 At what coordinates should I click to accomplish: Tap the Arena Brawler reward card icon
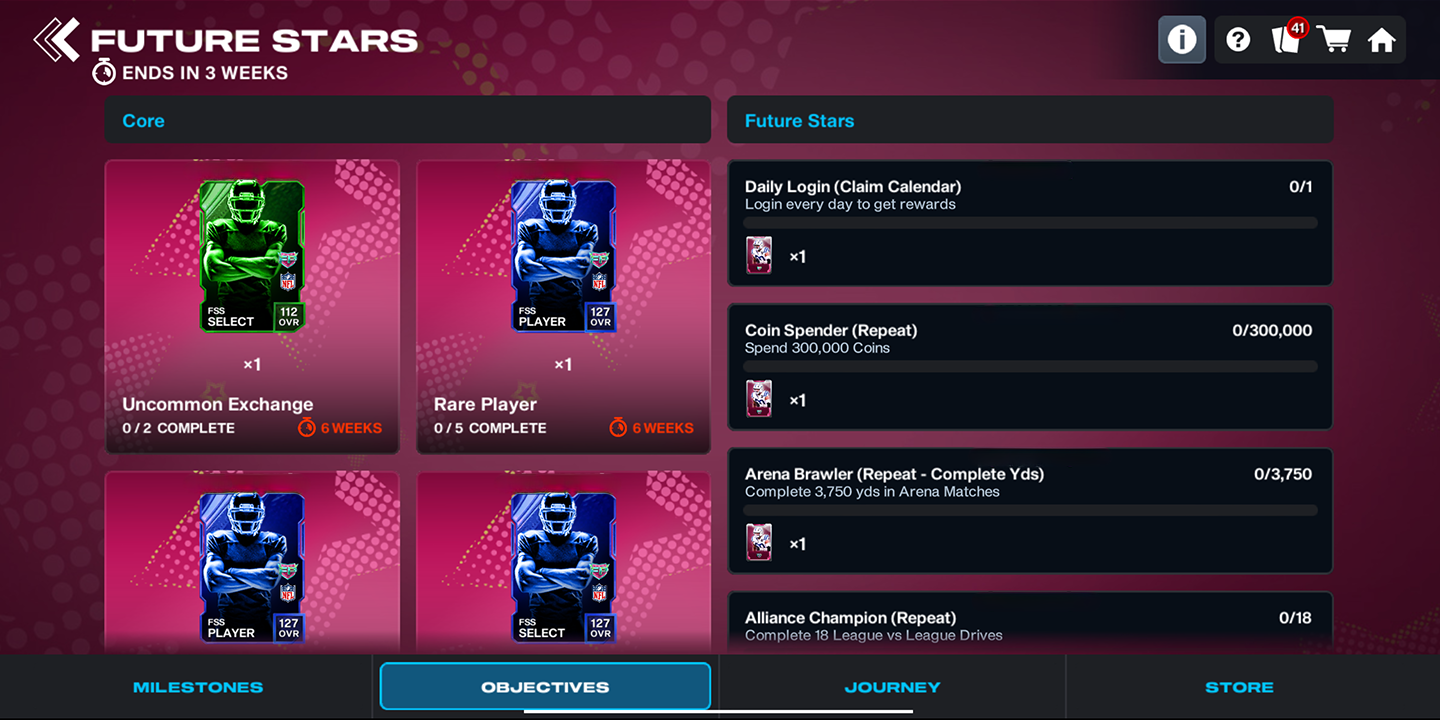coord(759,543)
